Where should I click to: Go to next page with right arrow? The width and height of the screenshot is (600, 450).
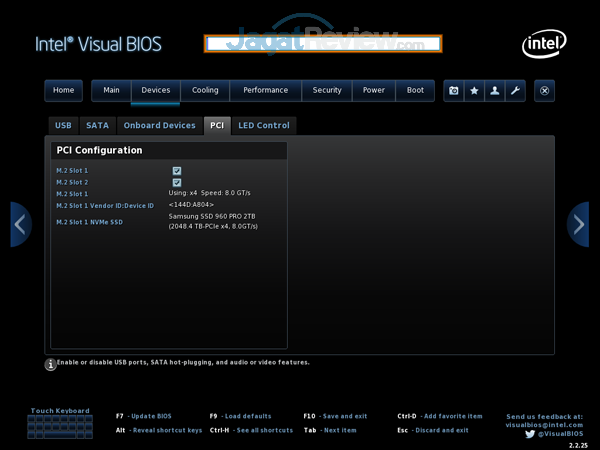pos(578,224)
